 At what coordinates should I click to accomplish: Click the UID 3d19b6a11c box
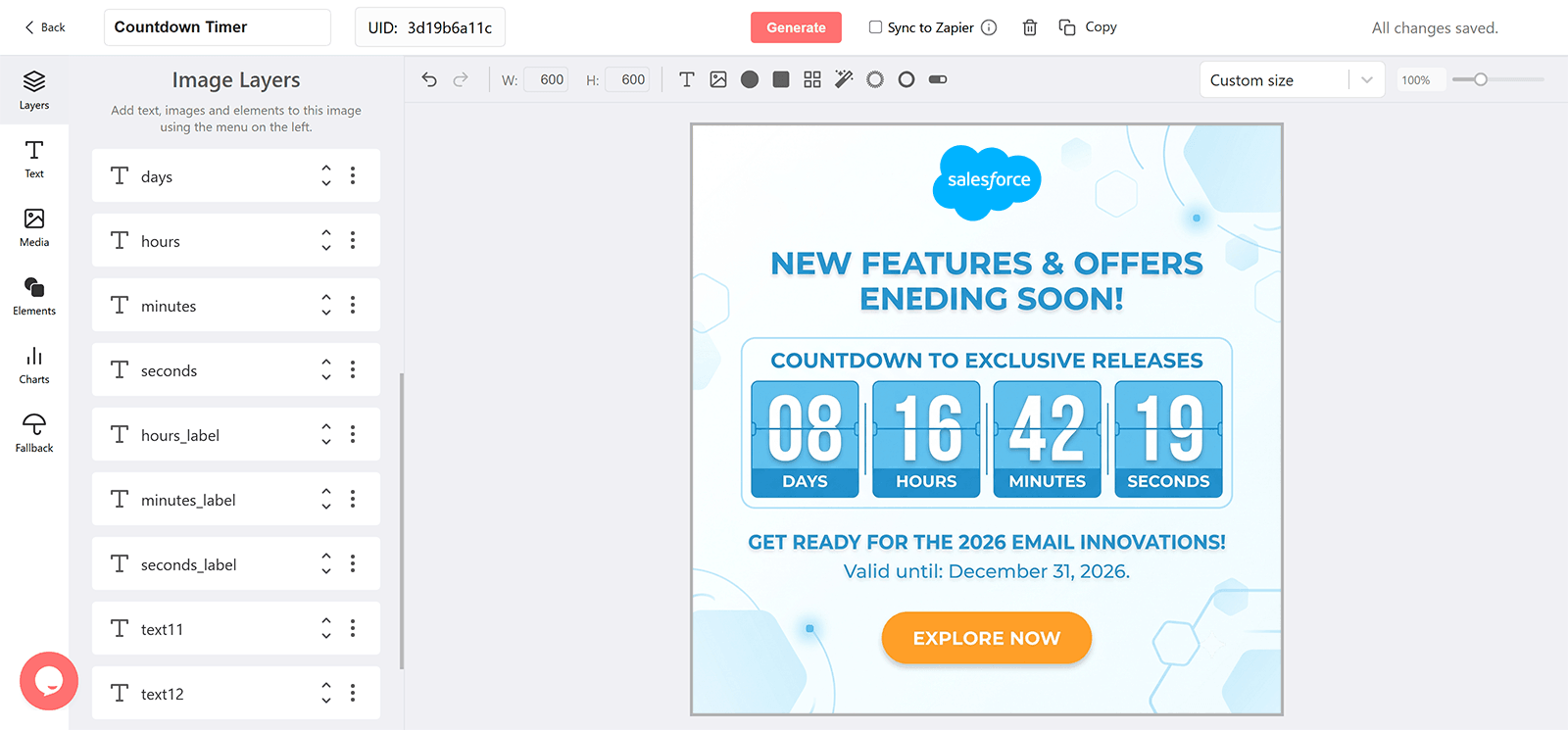[429, 27]
